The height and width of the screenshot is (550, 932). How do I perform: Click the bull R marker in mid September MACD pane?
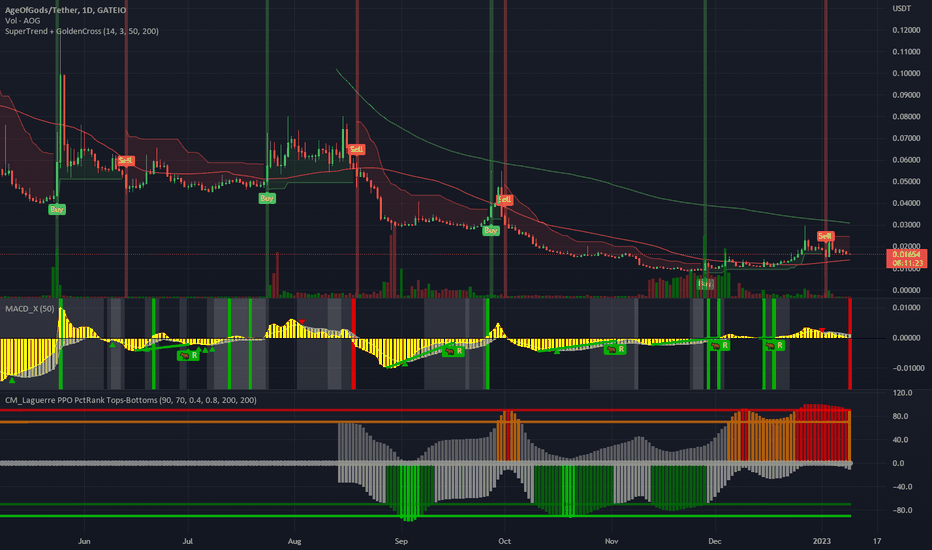click(x=454, y=351)
